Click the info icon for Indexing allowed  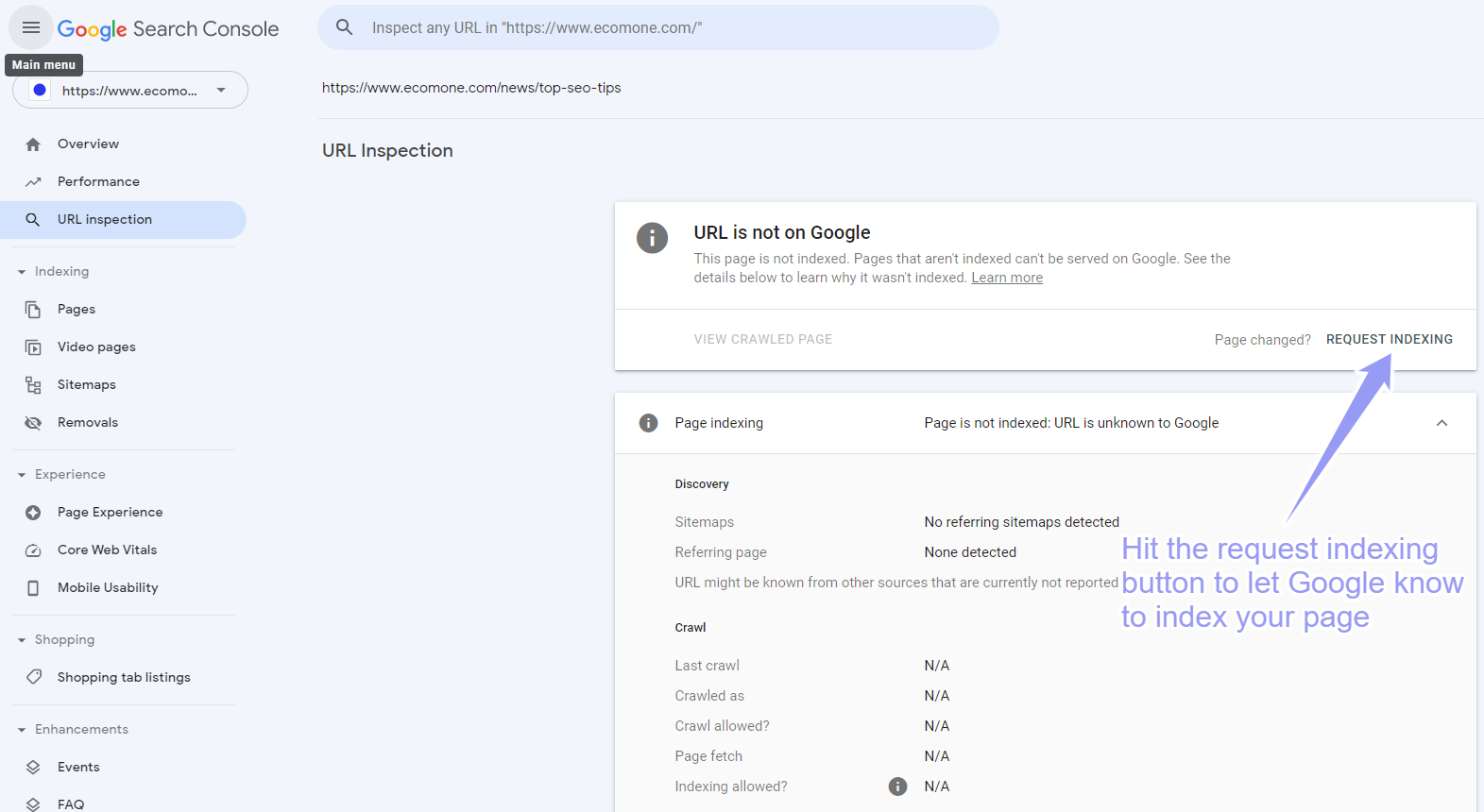(x=897, y=787)
